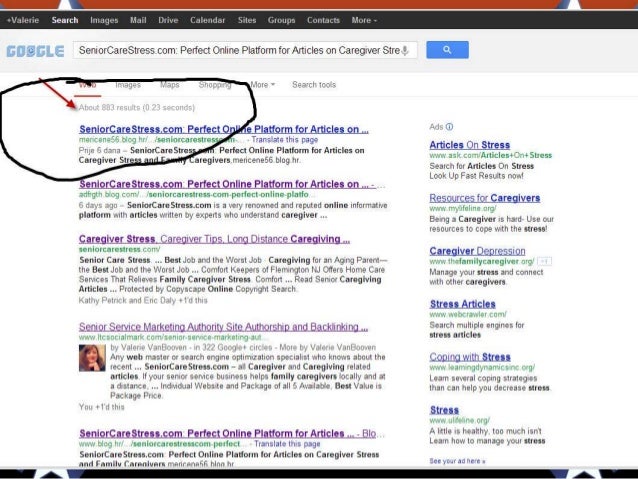Switch to the Maps results tab
Viewport: 638px width, 479px height.
170,85
